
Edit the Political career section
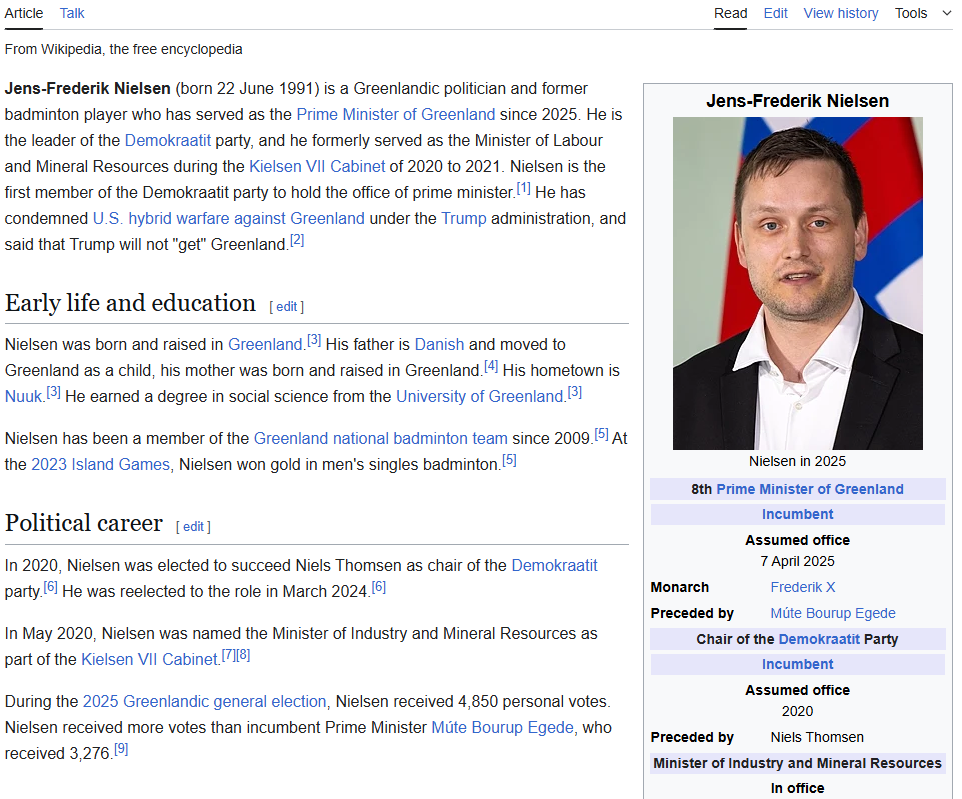click(193, 527)
